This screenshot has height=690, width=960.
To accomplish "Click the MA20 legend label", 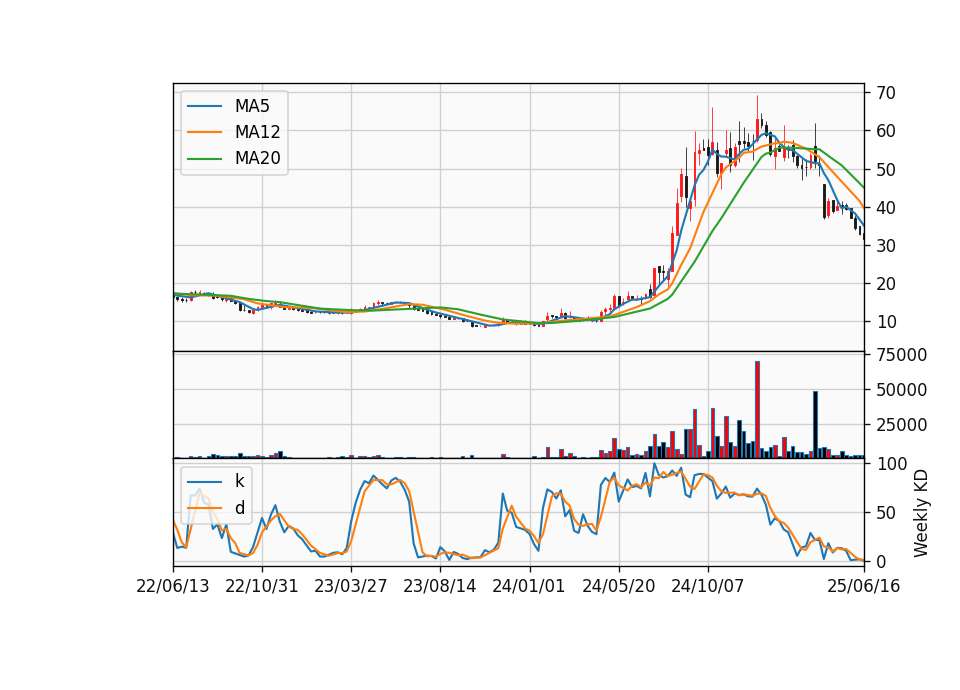I will pyautogui.click(x=257, y=158).
